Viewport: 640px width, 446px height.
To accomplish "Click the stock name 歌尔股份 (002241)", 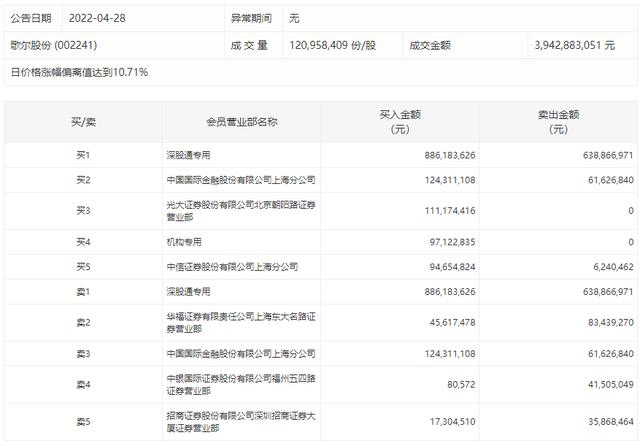I will (54, 45).
